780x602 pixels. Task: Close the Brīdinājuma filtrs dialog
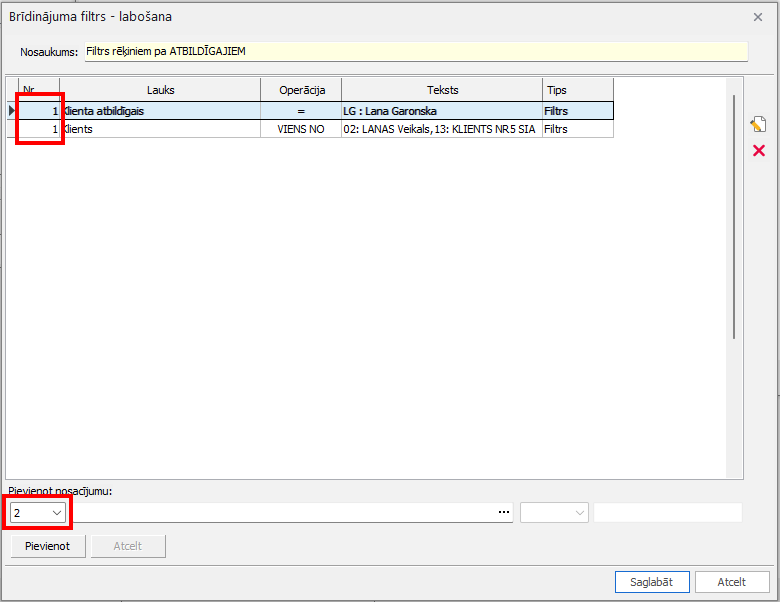[x=758, y=17]
